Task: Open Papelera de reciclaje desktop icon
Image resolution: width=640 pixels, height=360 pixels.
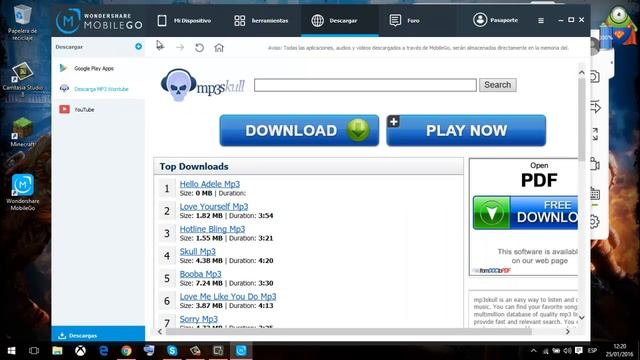Action: pyautogui.click(x=22, y=22)
